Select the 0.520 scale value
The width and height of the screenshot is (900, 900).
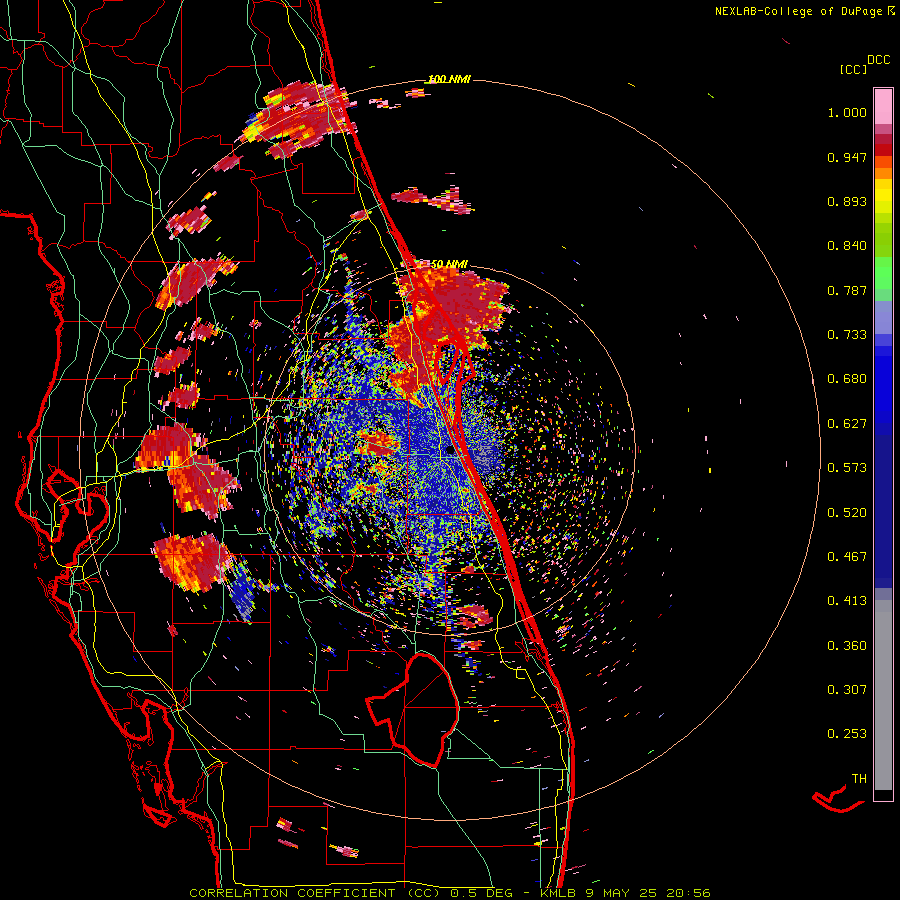pyautogui.click(x=847, y=513)
